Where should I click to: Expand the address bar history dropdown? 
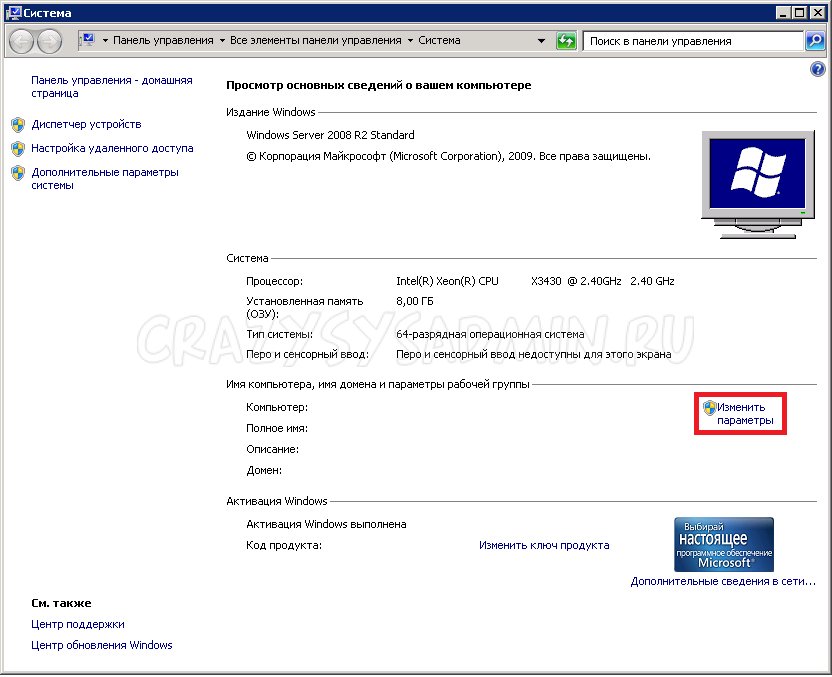click(542, 41)
